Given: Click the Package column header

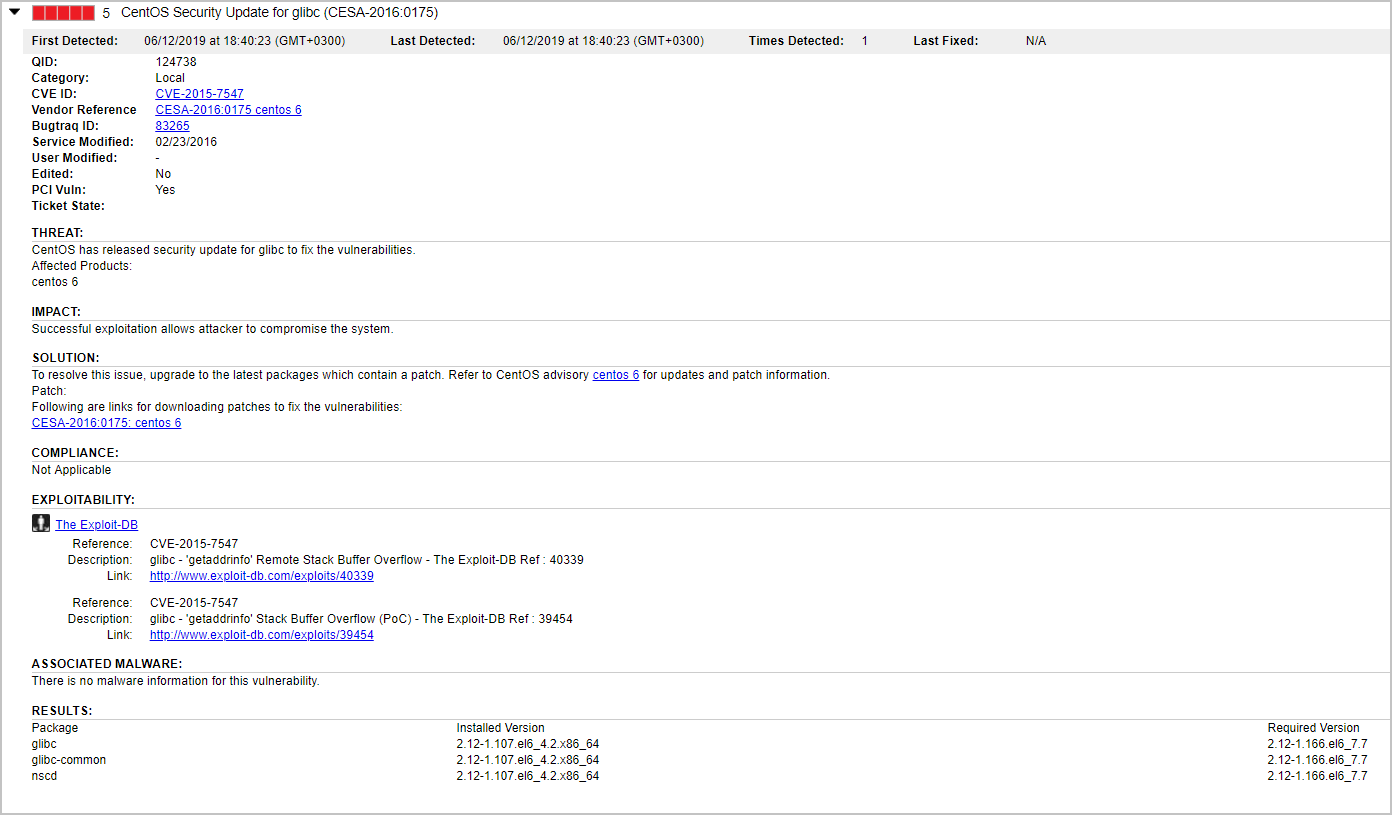Looking at the screenshot, I should (55, 728).
